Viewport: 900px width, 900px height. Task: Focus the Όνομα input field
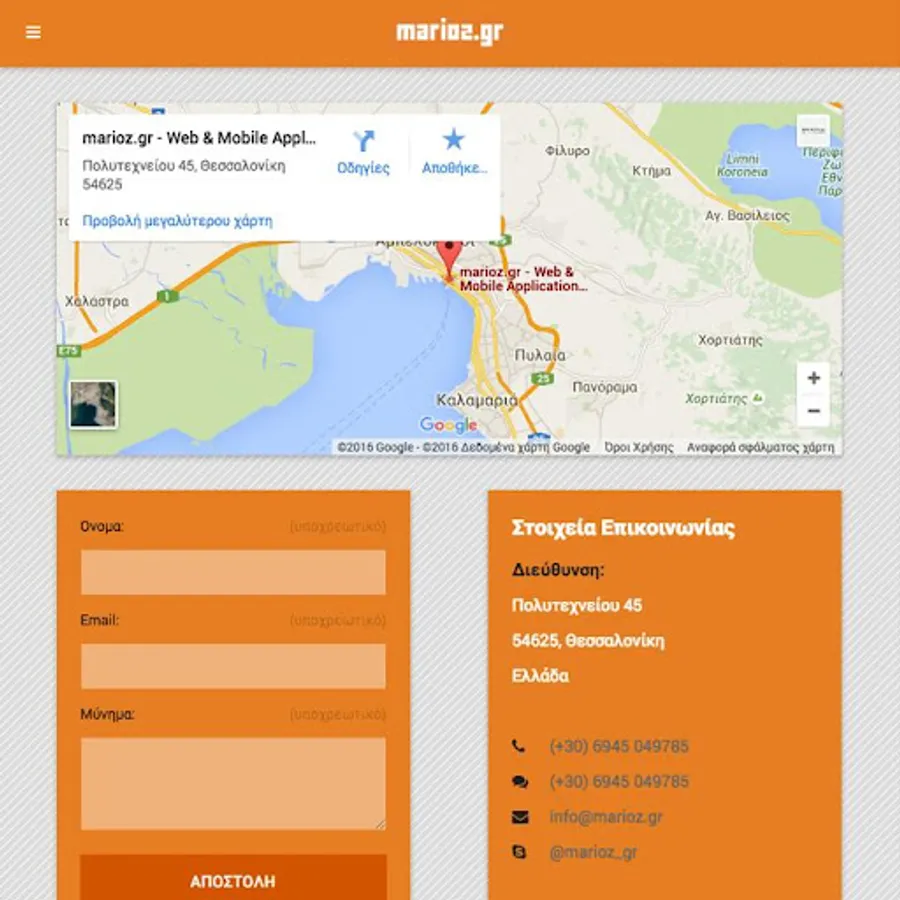coord(233,572)
